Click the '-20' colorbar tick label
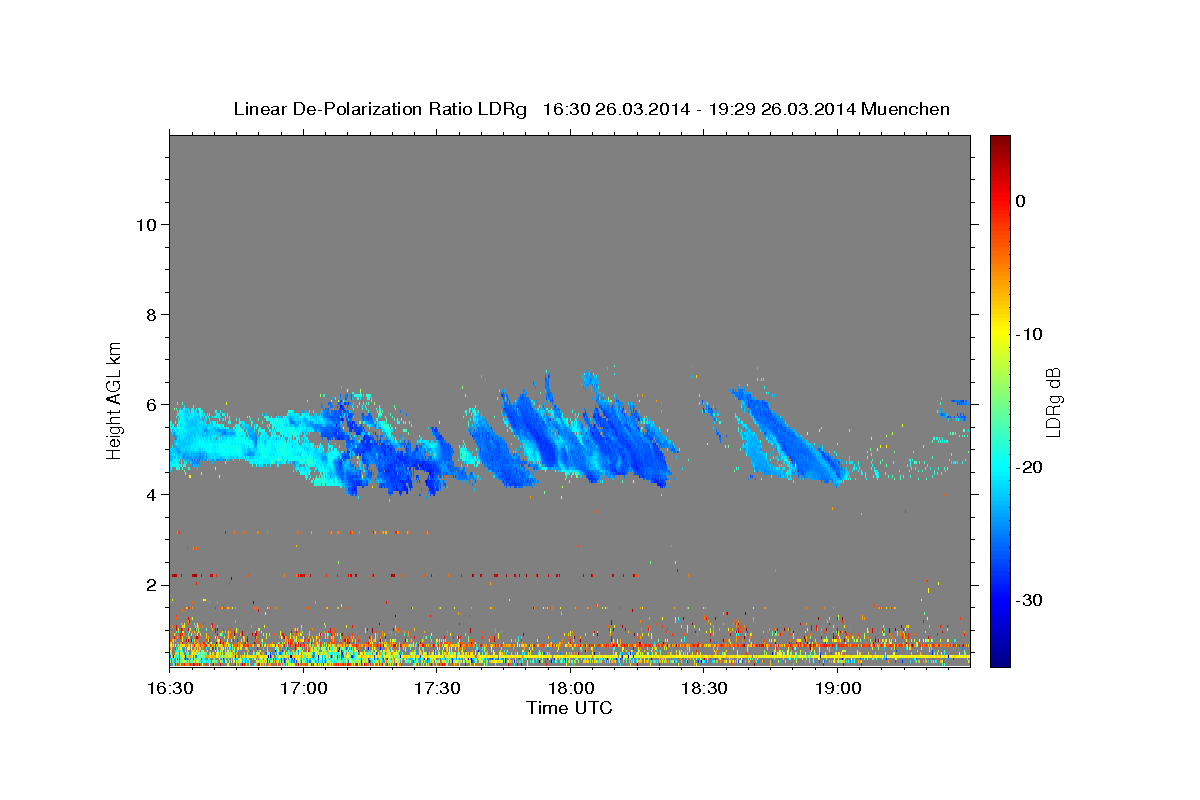Viewport: 1200px width, 800px height. (1029, 467)
